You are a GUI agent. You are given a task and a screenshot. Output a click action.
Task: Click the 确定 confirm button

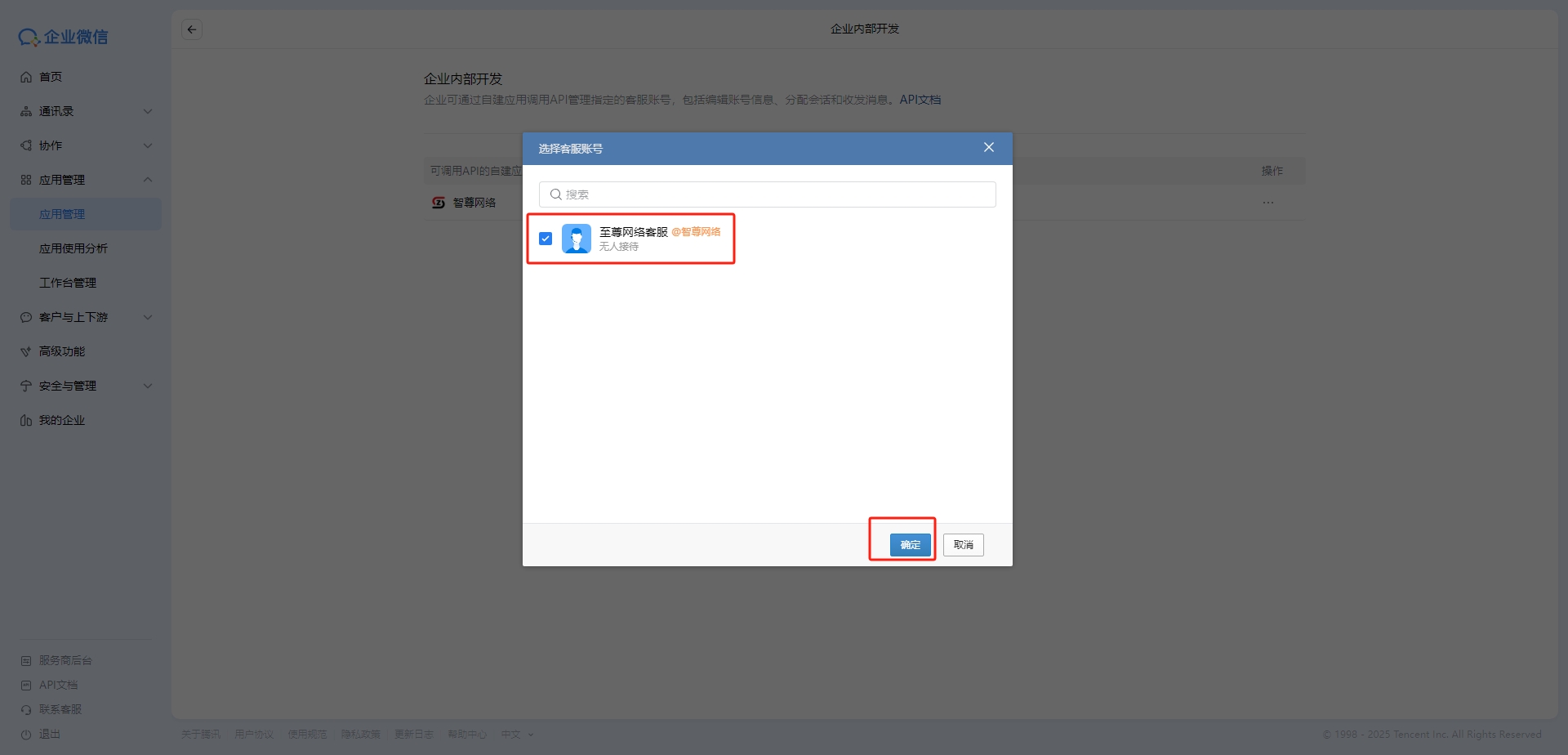click(910, 545)
